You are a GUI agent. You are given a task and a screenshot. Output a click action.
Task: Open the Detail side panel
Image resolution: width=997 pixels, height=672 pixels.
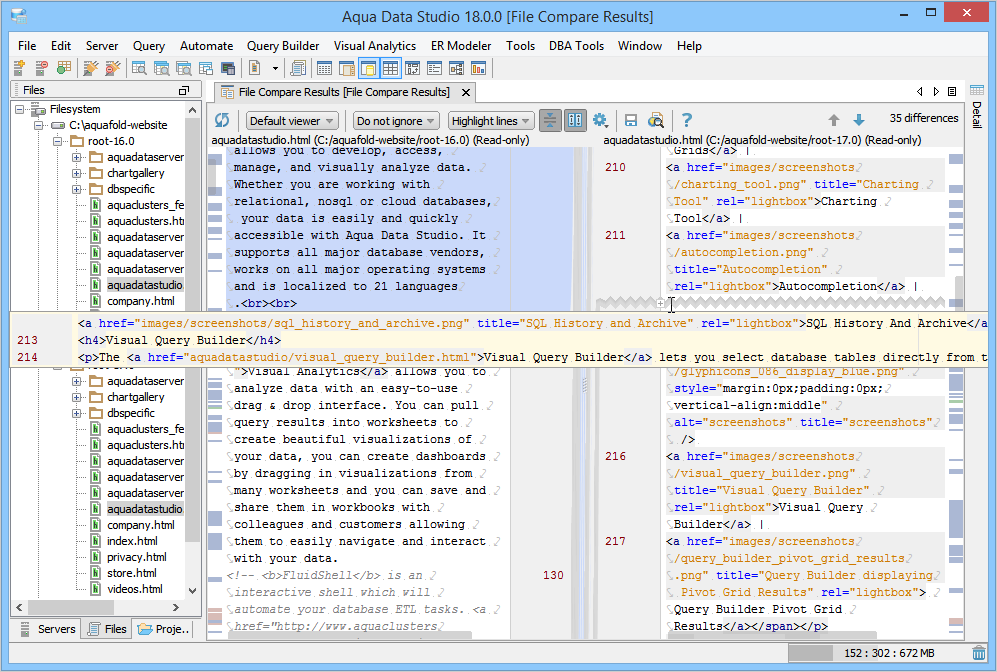[x=977, y=106]
